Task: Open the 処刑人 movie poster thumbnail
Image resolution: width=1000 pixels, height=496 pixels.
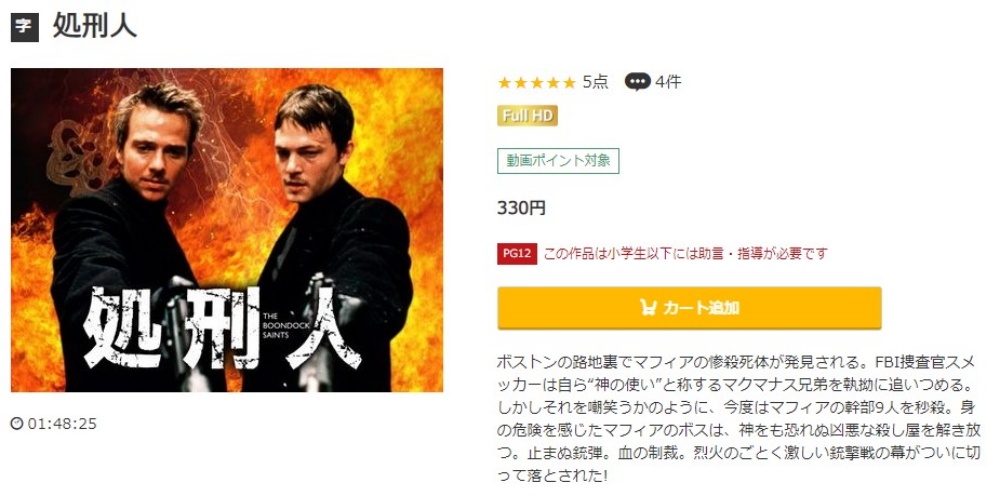Action: point(227,230)
